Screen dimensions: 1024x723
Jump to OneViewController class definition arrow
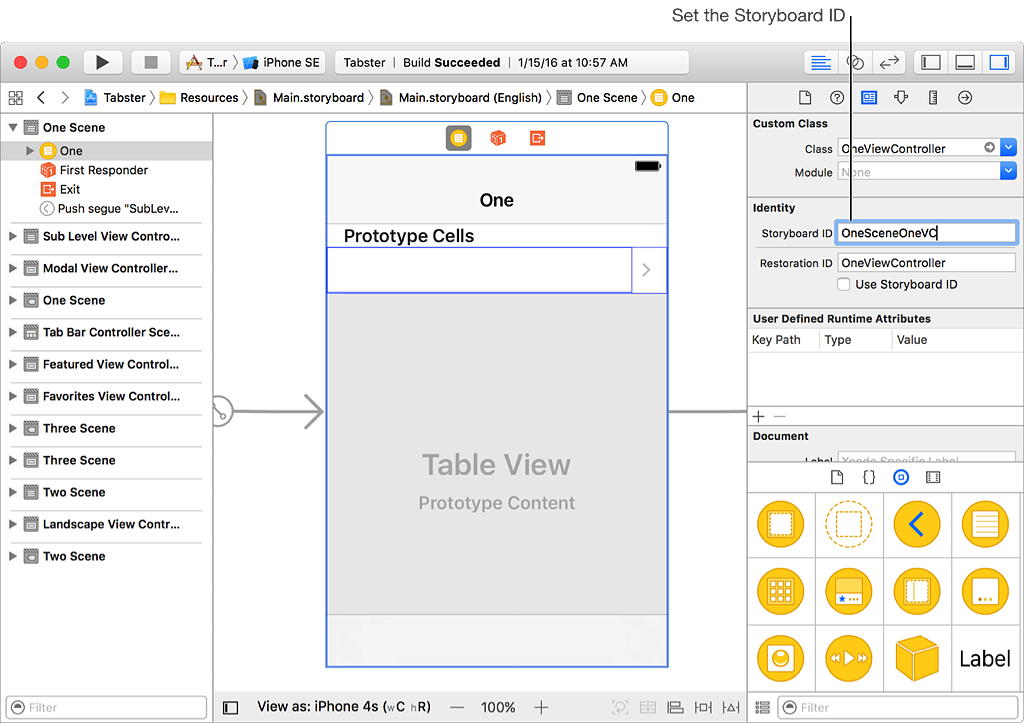tap(989, 148)
